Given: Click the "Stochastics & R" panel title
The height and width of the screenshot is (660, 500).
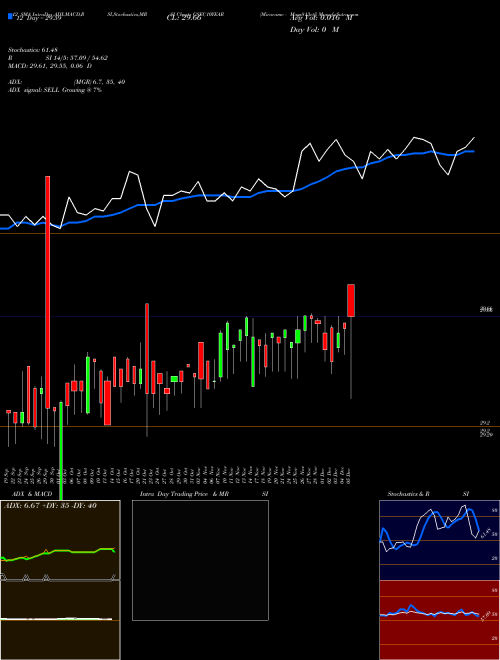Looking at the screenshot, I should tap(409, 494).
